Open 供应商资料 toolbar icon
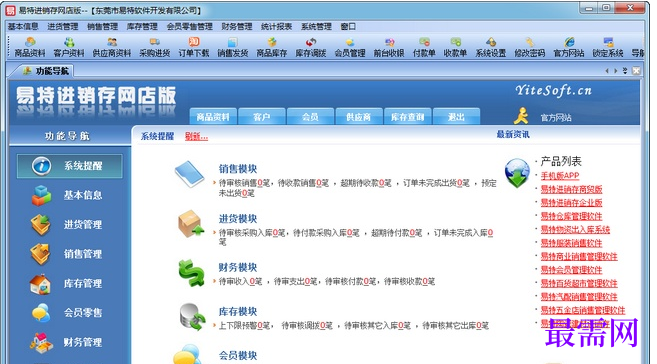The image size is (657, 364). coord(112,47)
